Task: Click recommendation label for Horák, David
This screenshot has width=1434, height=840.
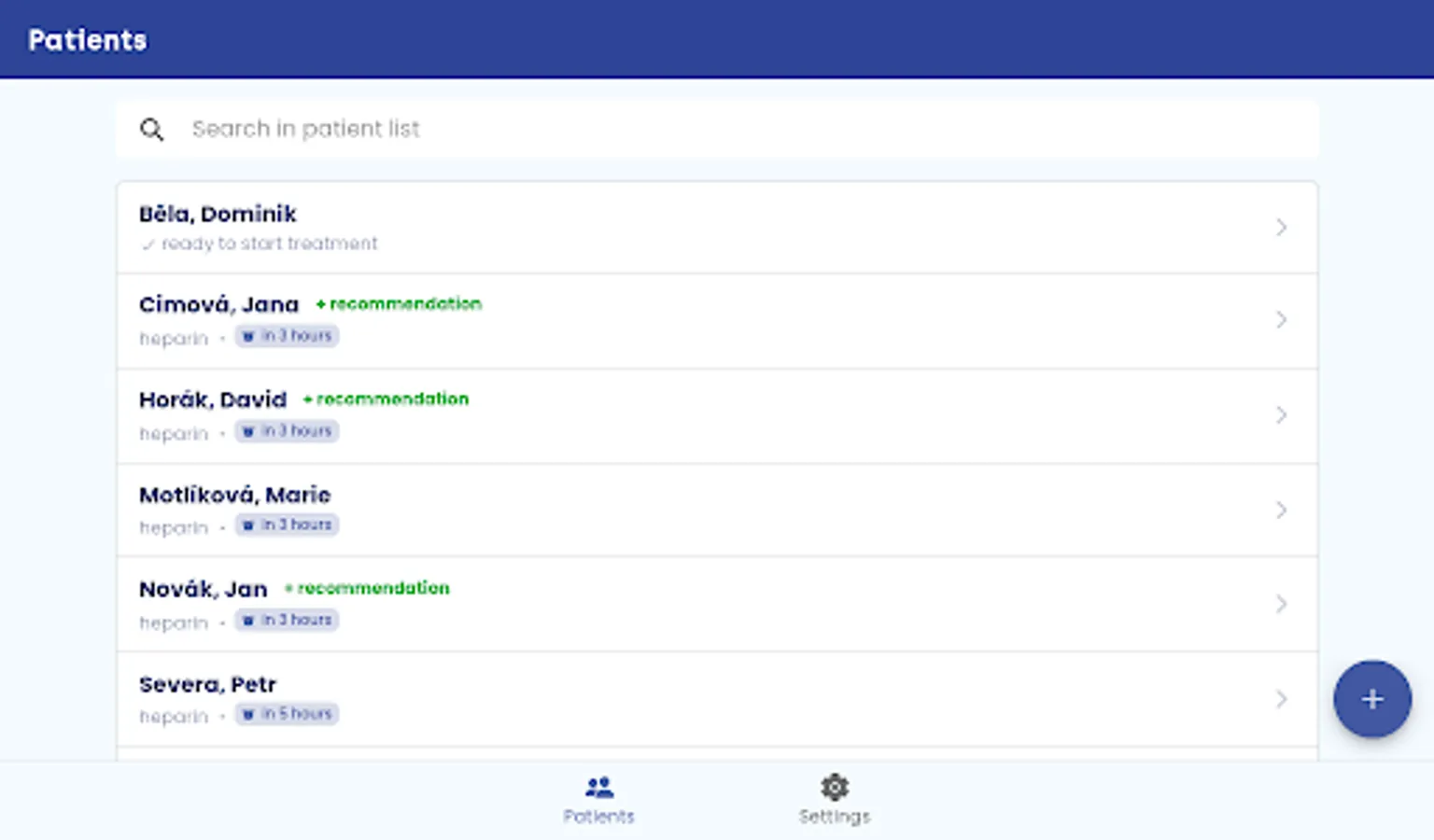Action: pos(386,399)
